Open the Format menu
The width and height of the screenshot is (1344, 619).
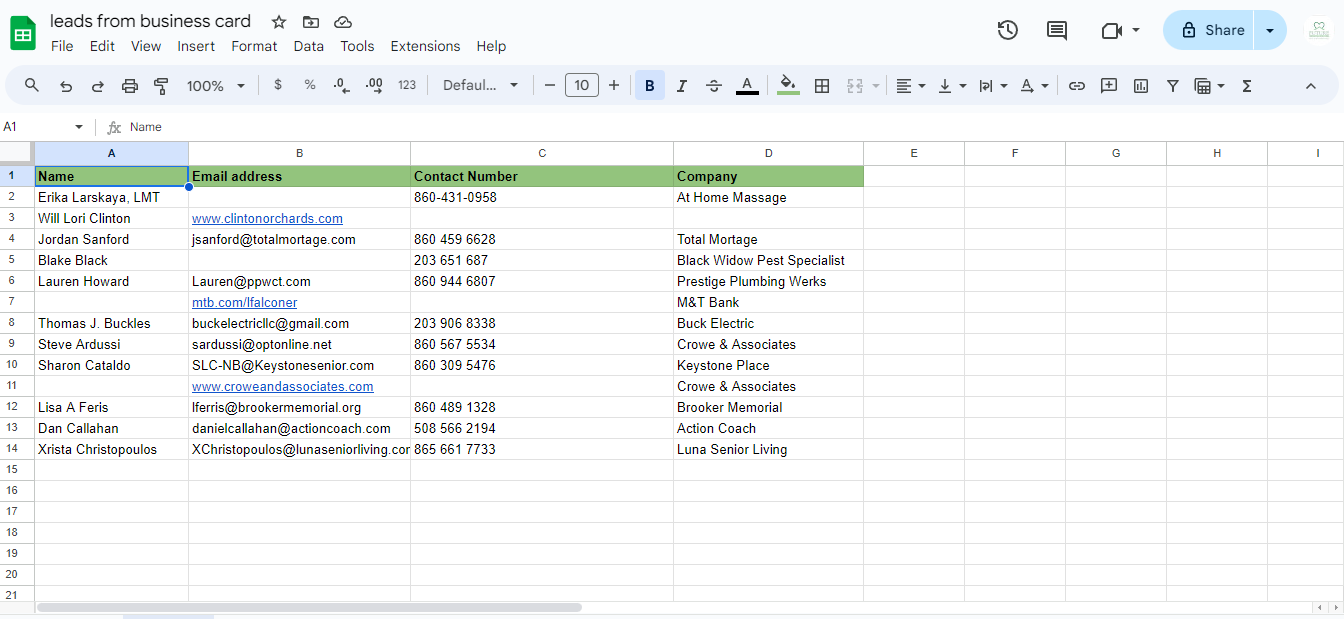(x=254, y=46)
